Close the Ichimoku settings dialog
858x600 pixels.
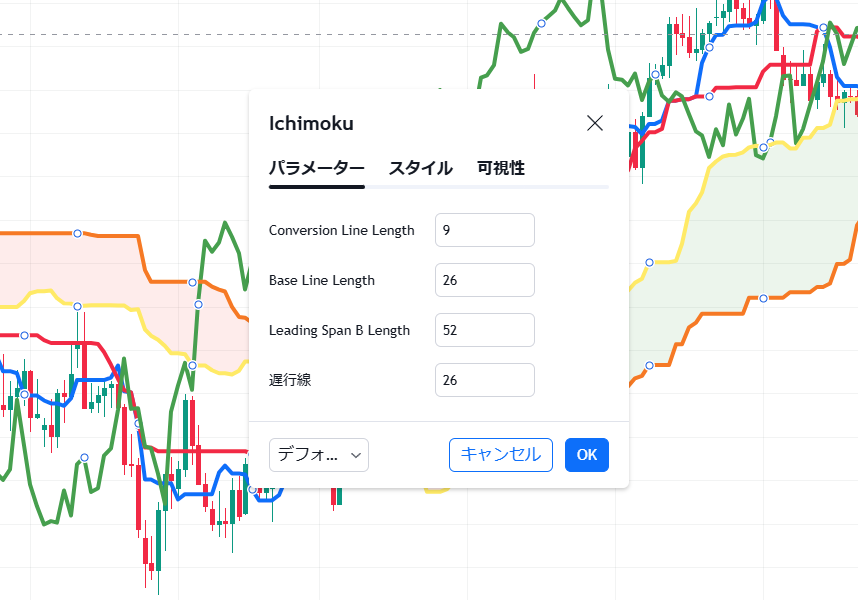tap(595, 123)
